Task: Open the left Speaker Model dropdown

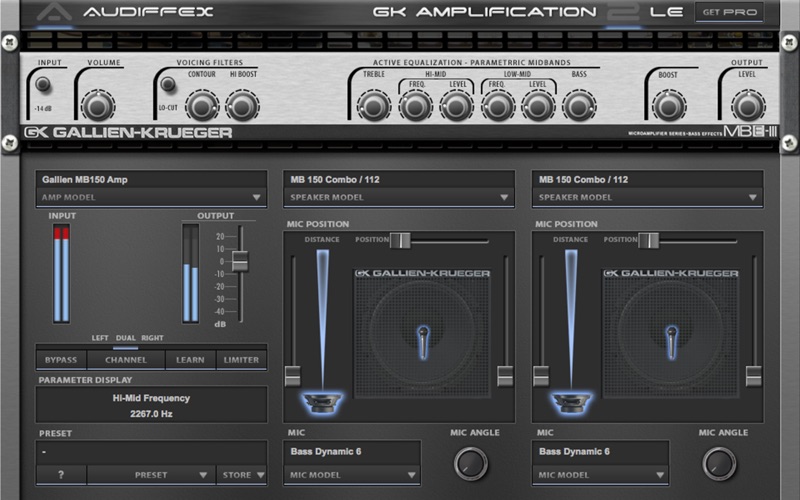Action: tap(399, 197)
